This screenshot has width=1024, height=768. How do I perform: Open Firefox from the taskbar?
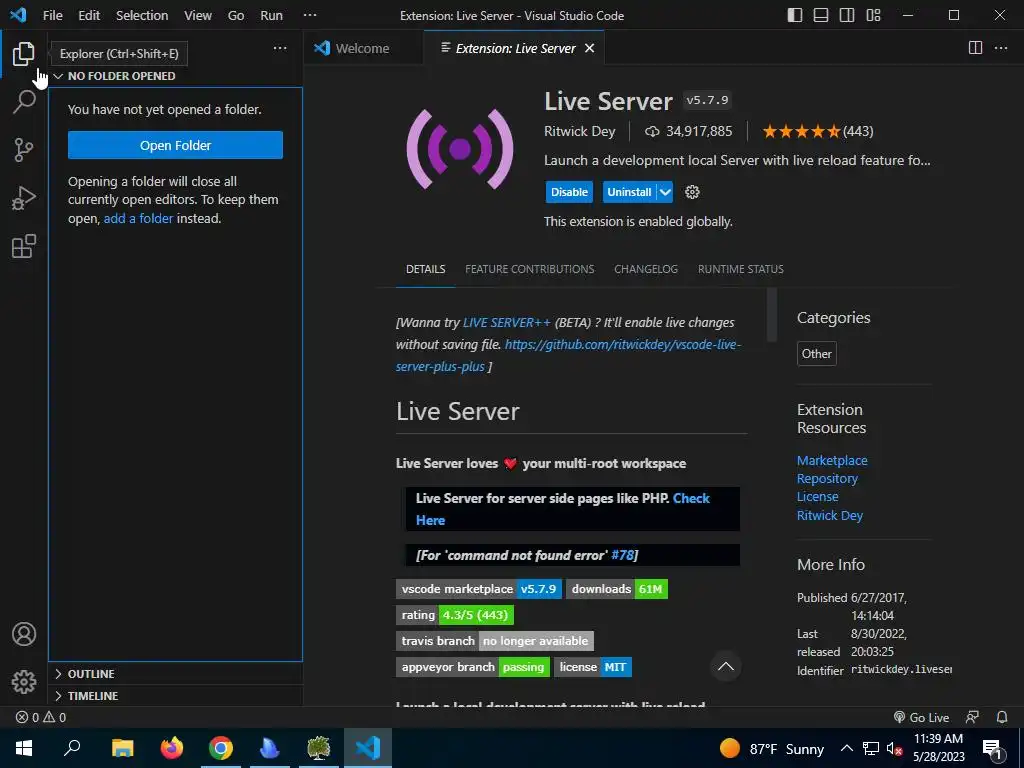tap(172, 748)
